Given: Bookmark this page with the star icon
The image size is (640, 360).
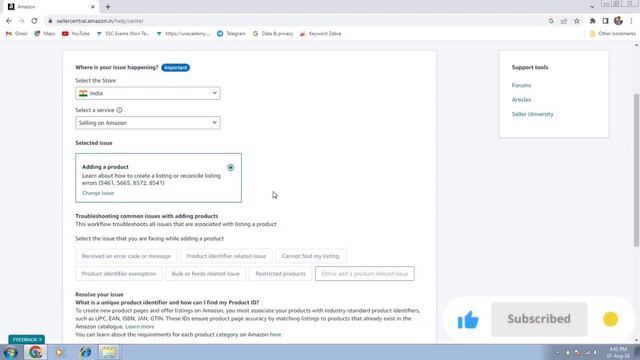Looking at the screenshot, I should (577, 21).
